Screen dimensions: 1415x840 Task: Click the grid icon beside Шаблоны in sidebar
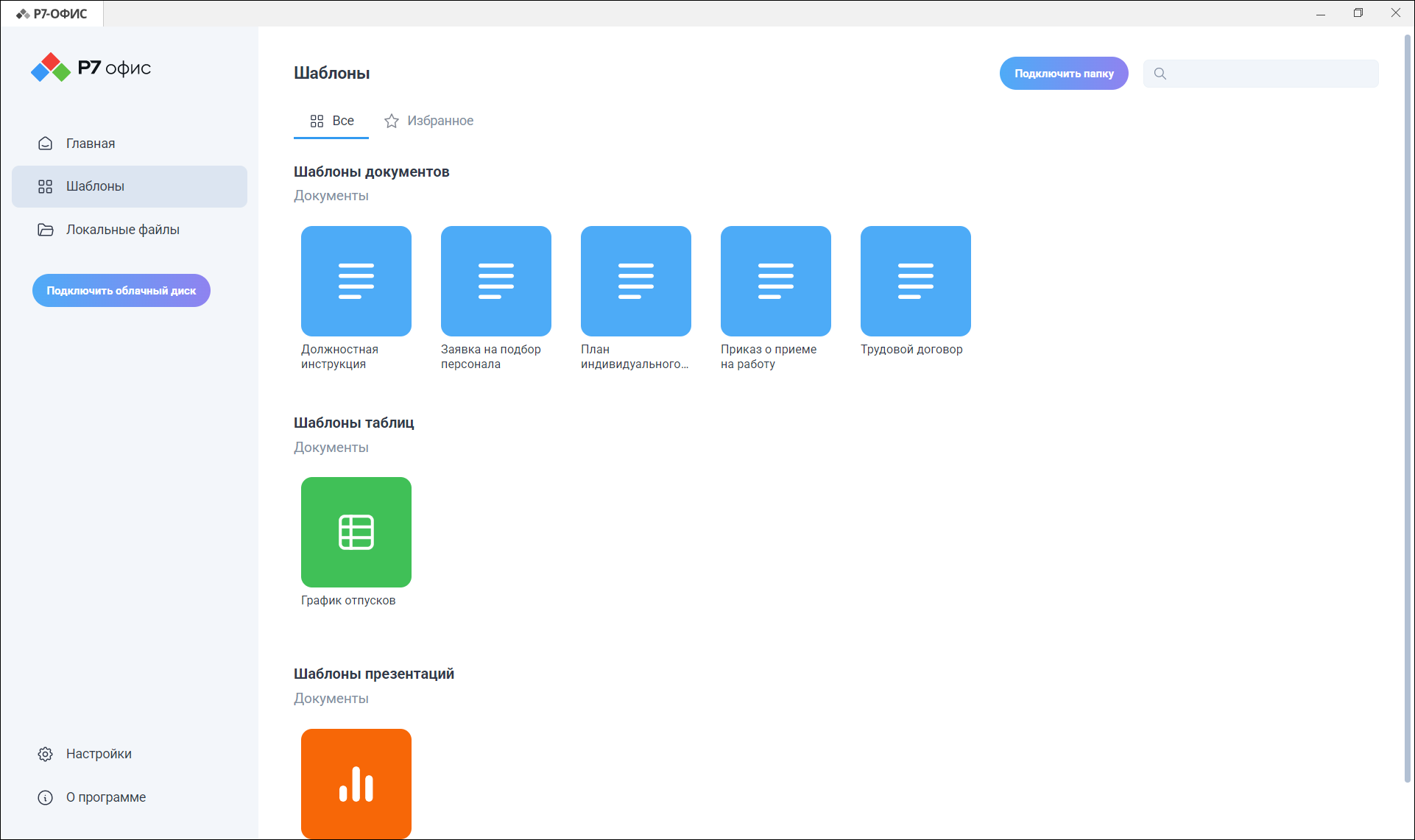point(46,186)
